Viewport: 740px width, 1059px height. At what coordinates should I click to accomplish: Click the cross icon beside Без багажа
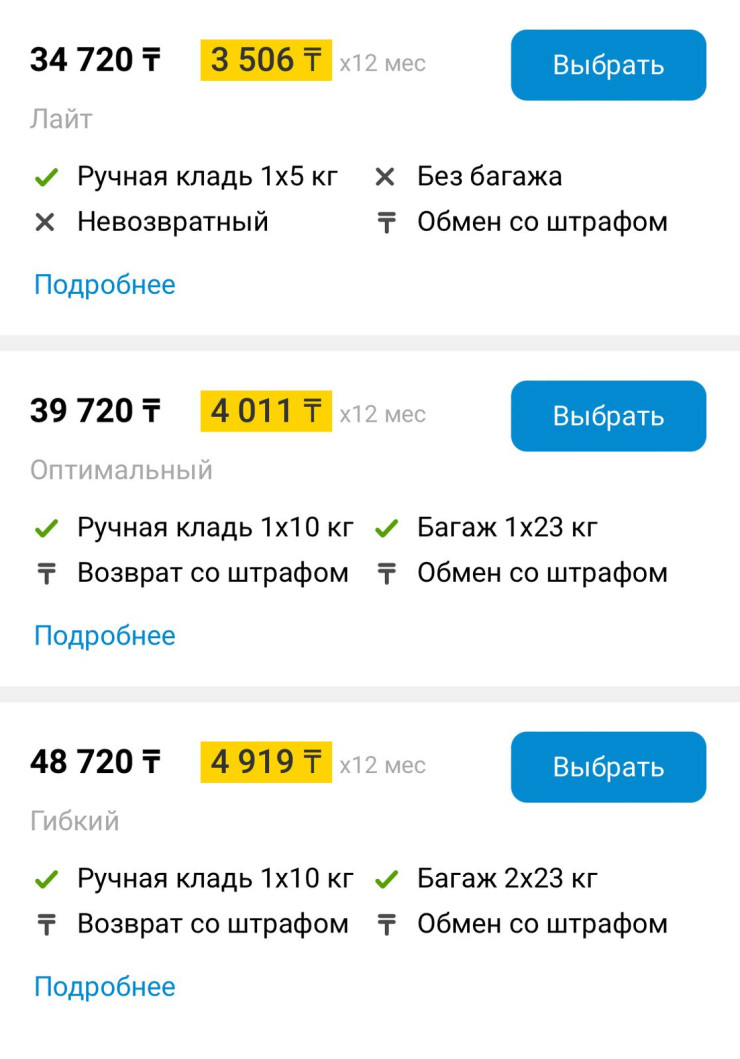385,177
